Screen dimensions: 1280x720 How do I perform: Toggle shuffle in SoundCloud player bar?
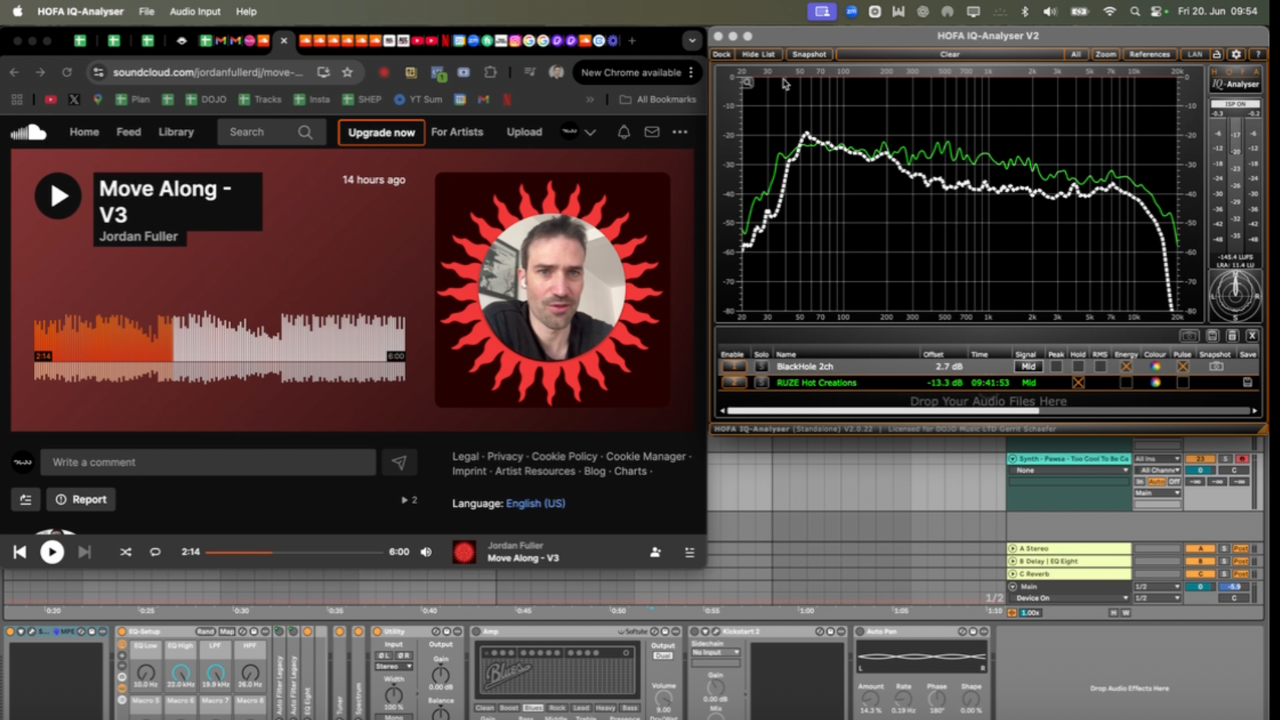coord(125,552)
